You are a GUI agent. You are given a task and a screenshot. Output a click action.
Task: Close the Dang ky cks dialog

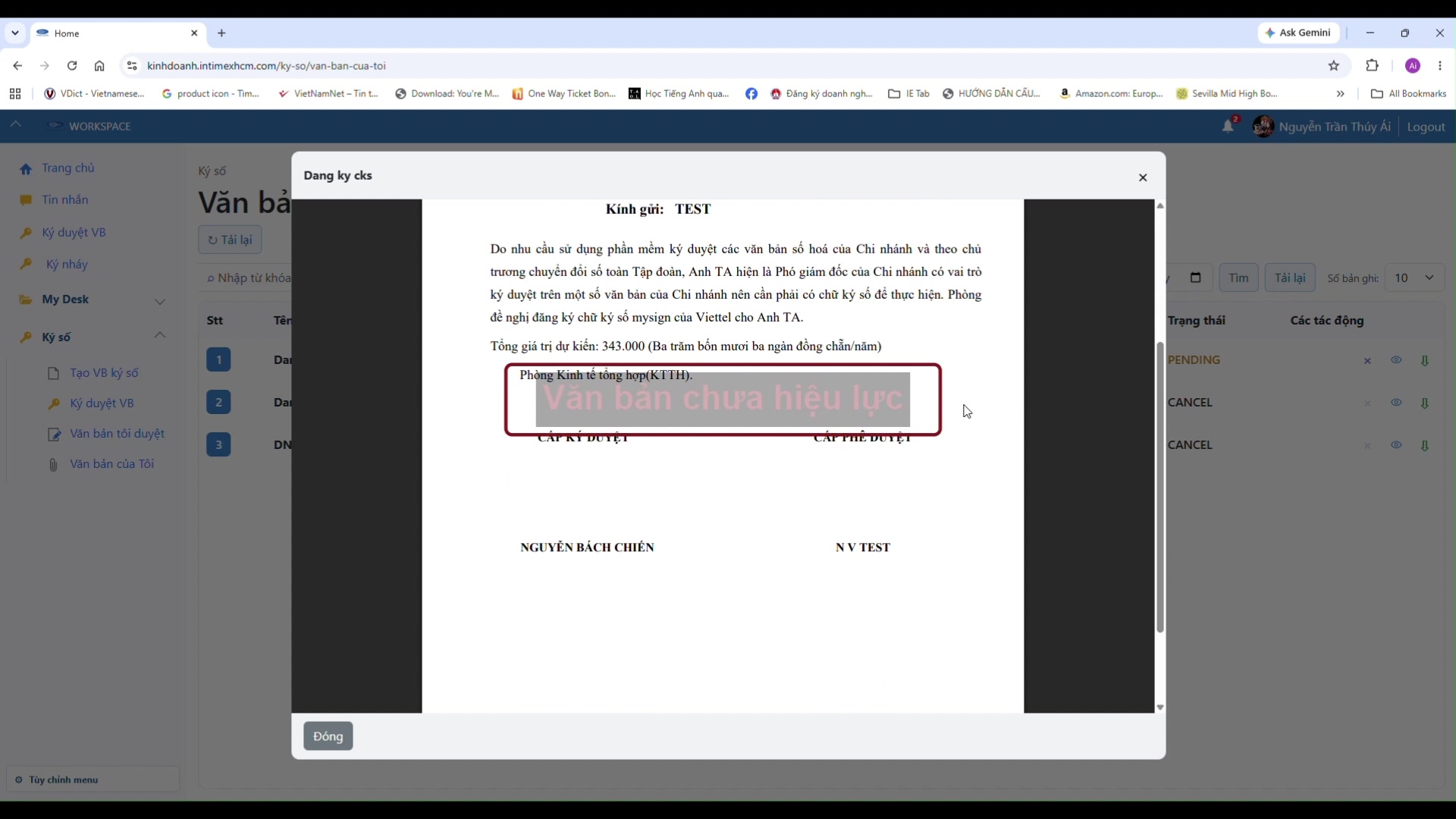(x=1143, y=177)
